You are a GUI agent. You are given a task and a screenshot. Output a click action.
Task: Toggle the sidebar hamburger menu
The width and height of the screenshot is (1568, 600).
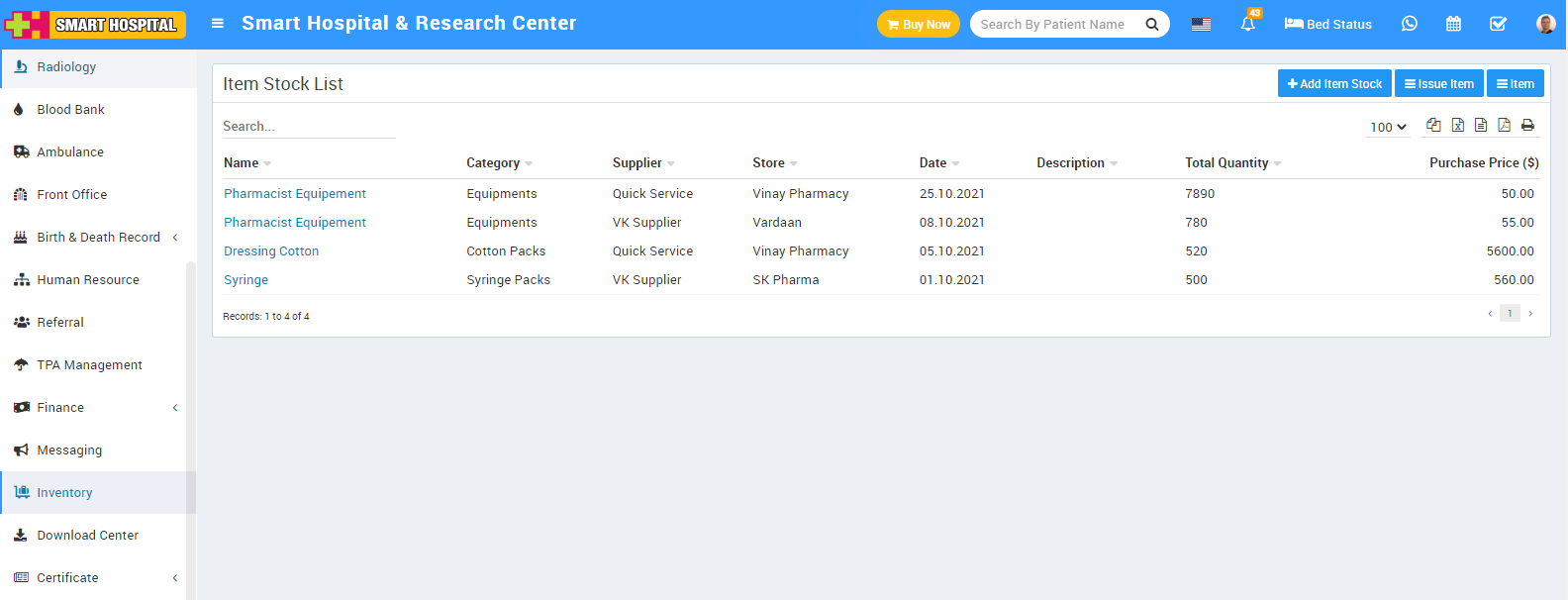(218, 24)
